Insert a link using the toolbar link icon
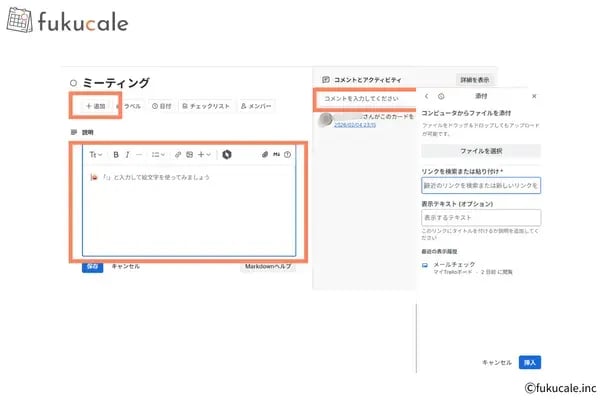 178,155
